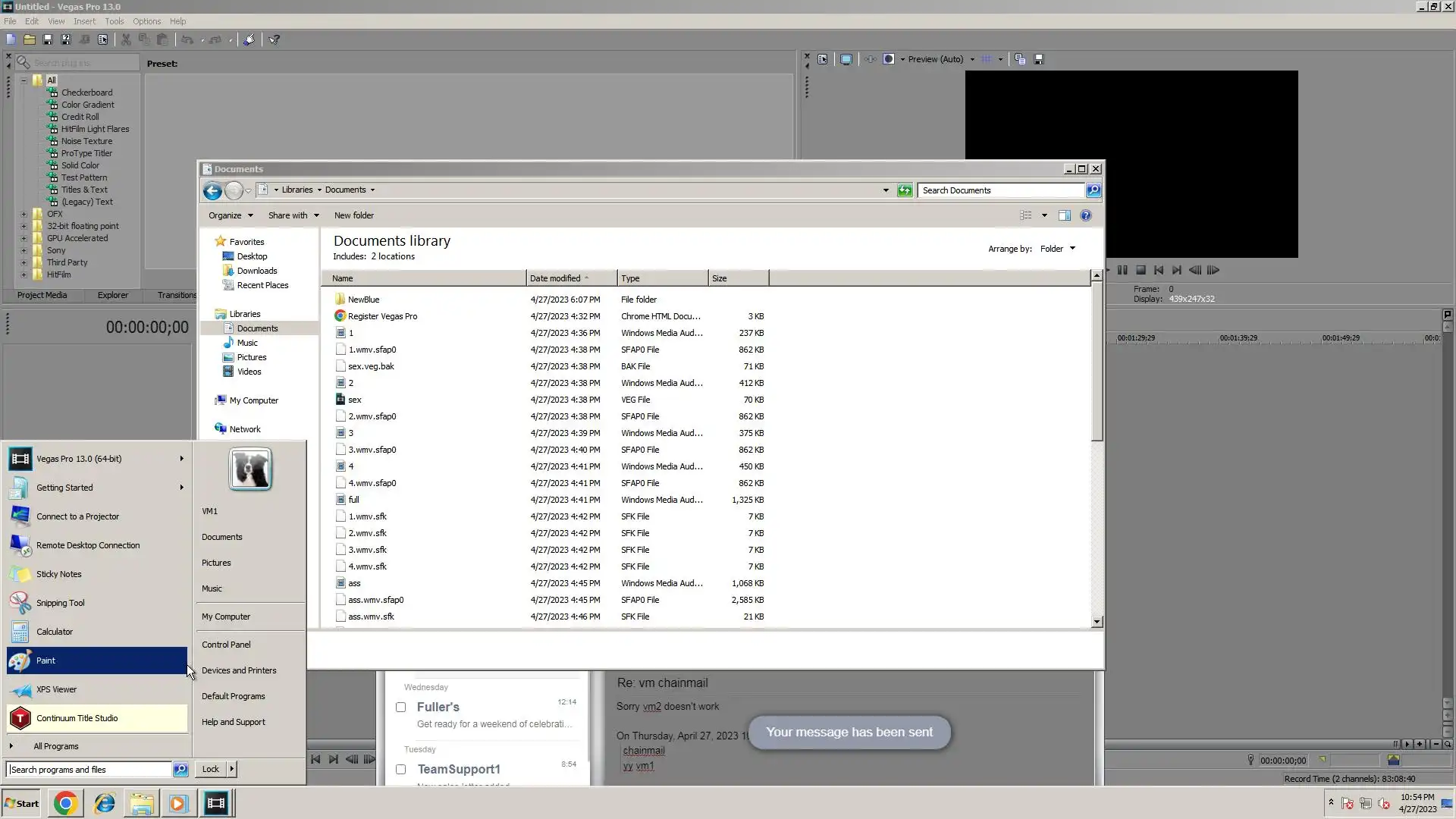Open Google Chrome from the taskbar

tap(65, 803)
